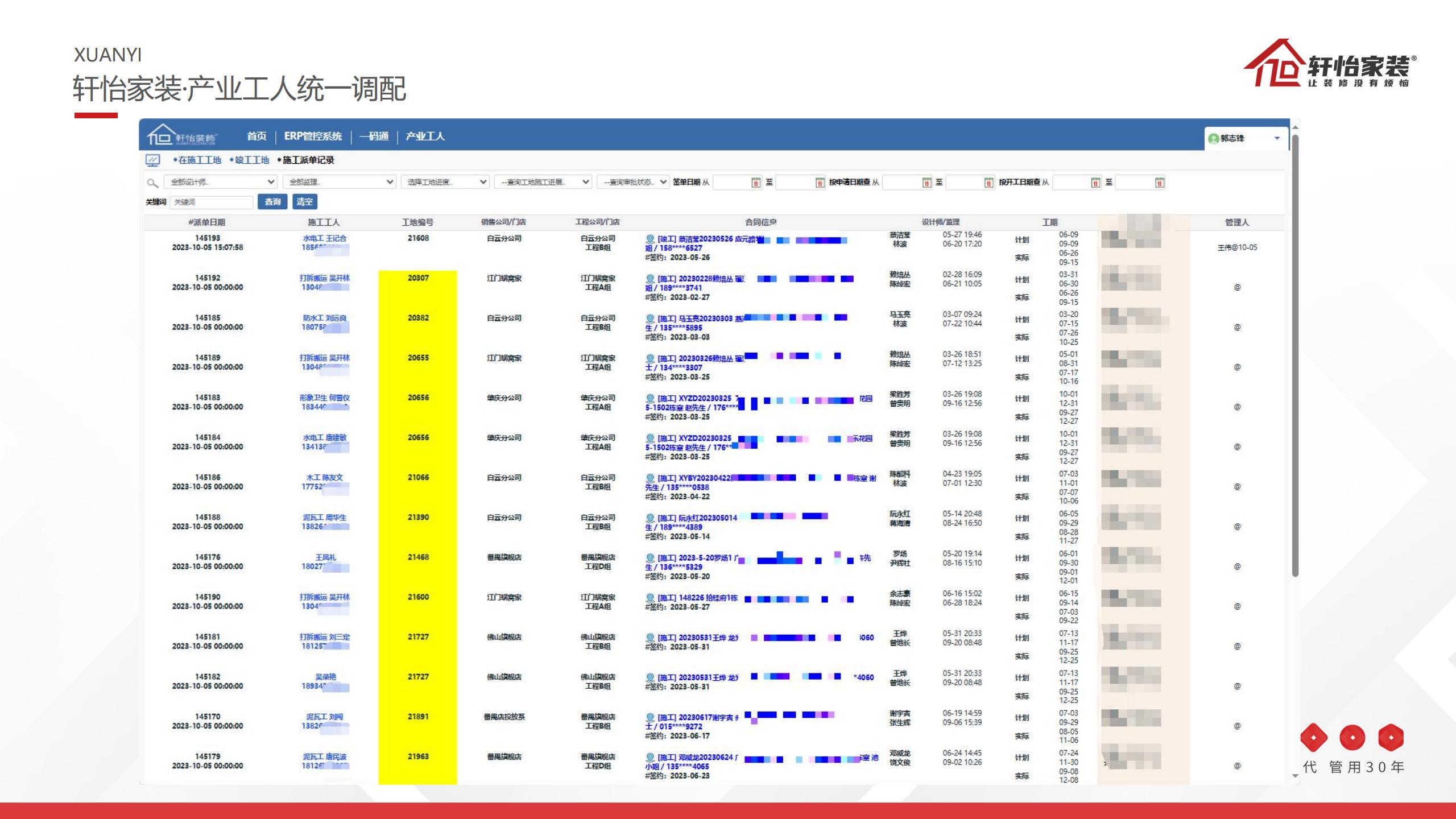
Task: Click the monitor icon beside 在施工工地
Action: (x=153, y=160)
